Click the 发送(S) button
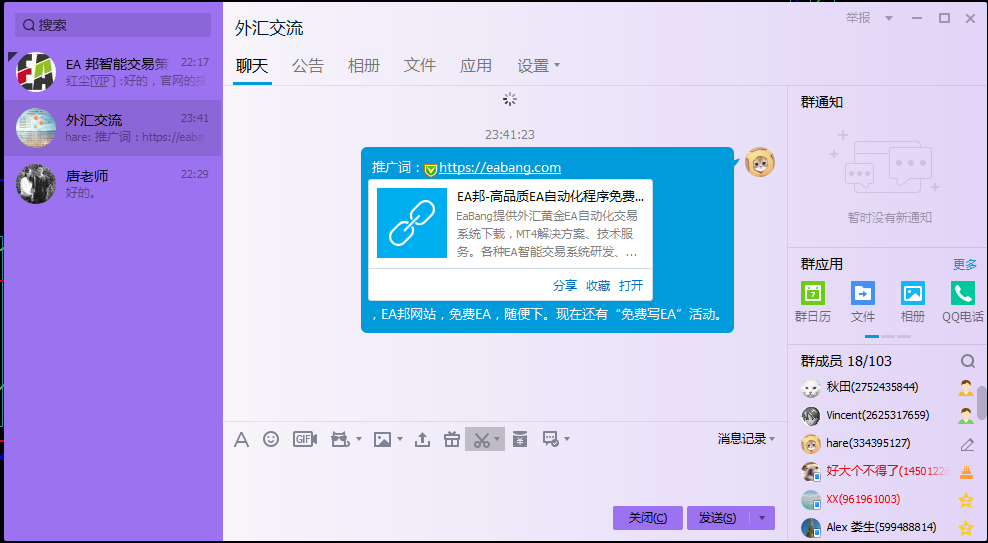 click(718, 518)
